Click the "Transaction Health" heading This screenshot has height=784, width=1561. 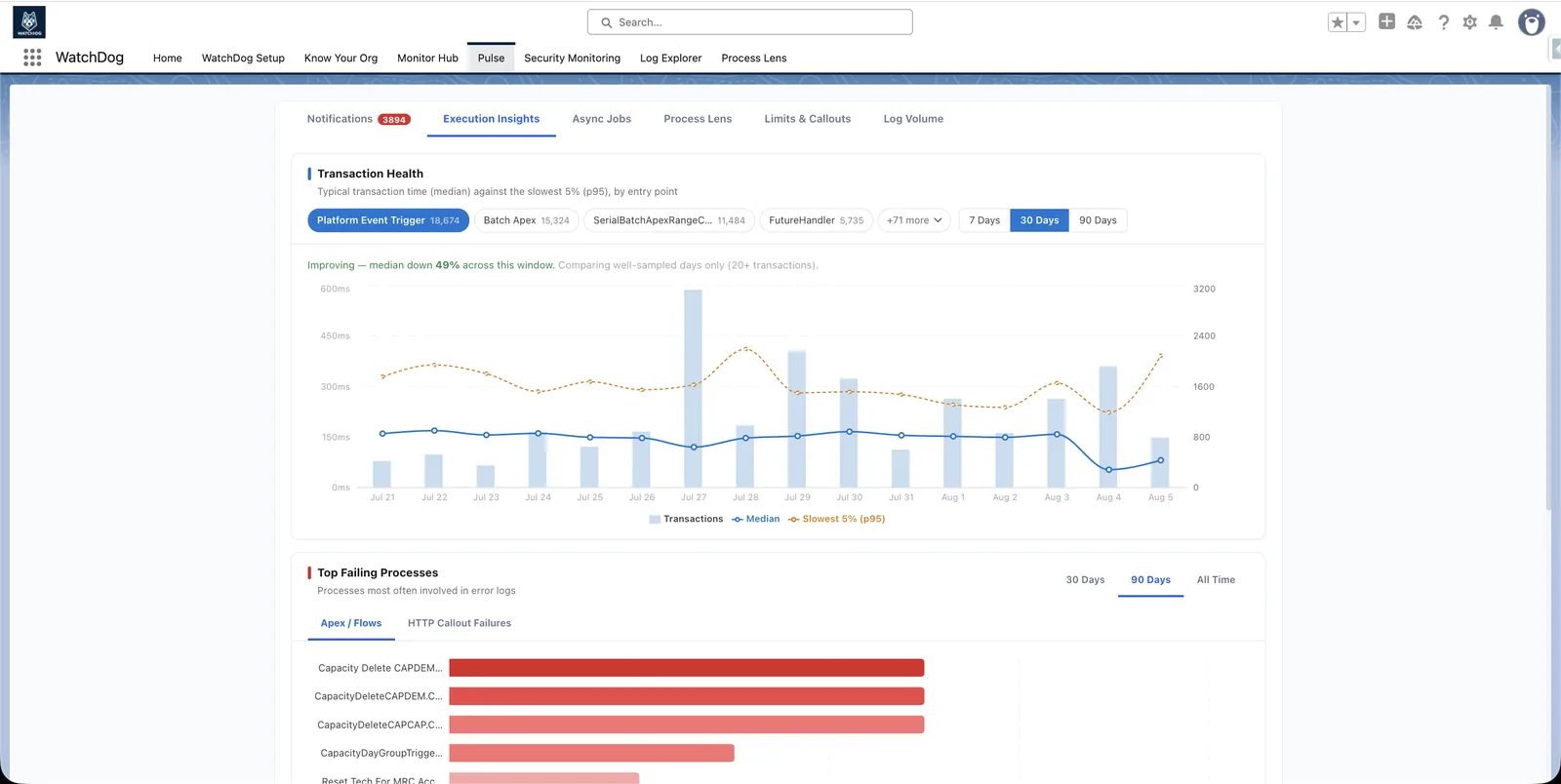(370, 174)
